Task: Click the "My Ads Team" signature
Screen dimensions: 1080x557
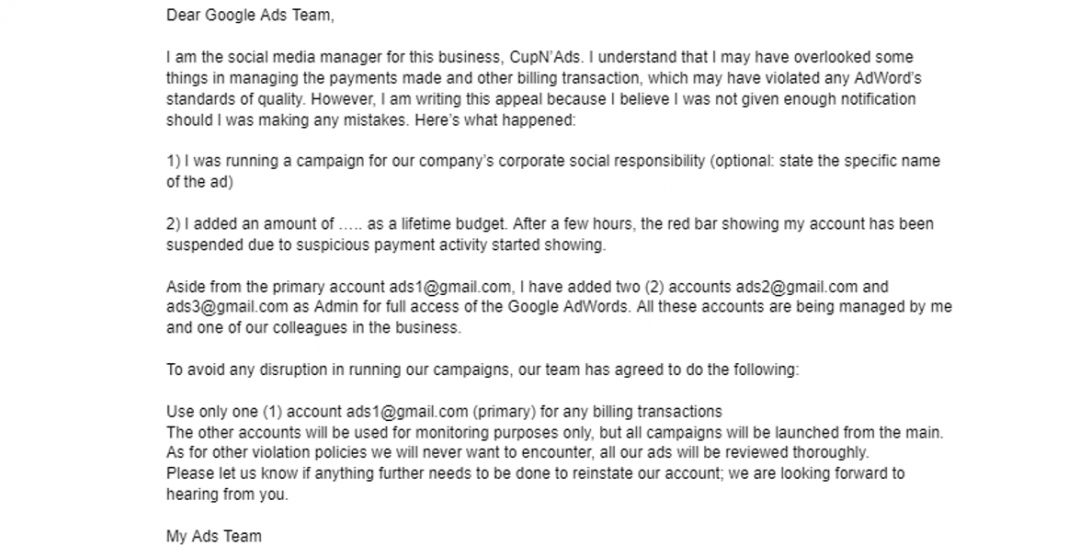Action: [214, 537]
